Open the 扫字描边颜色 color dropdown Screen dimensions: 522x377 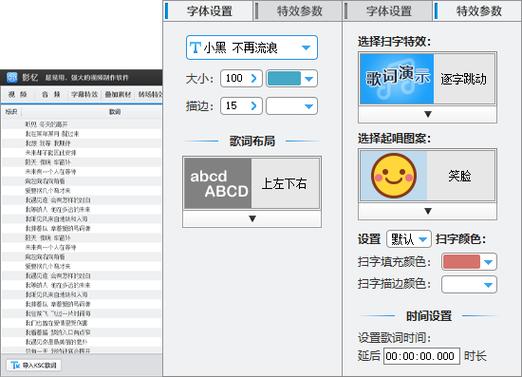(469, 284)
